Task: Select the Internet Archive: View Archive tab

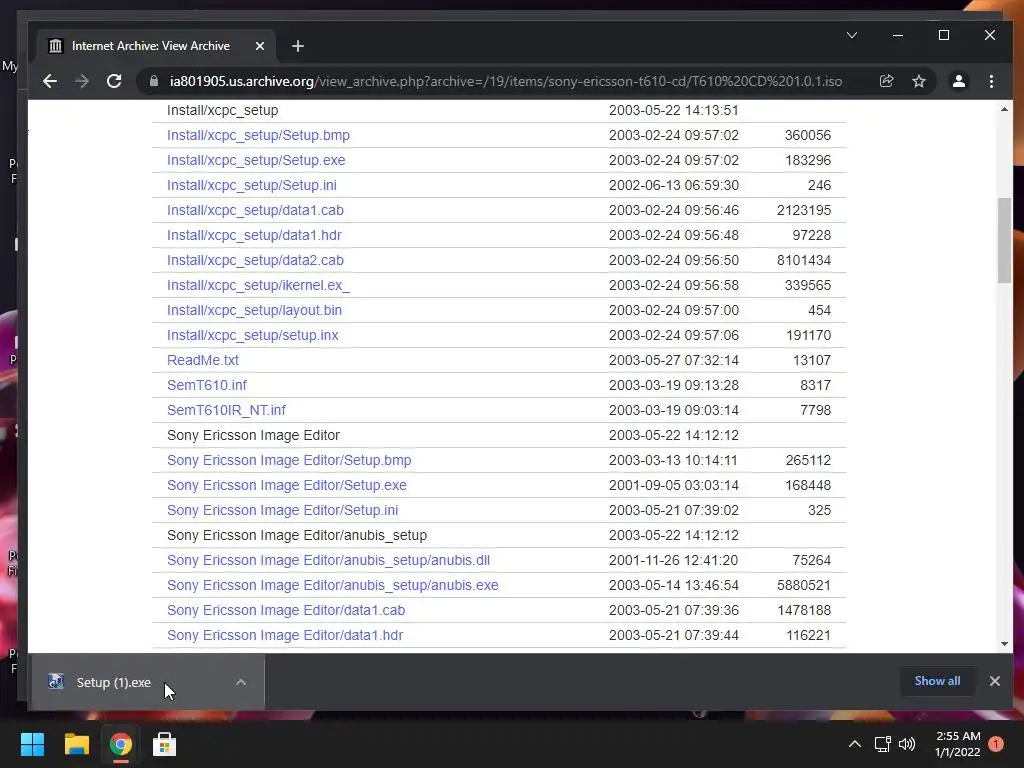Action: (157, 46)
